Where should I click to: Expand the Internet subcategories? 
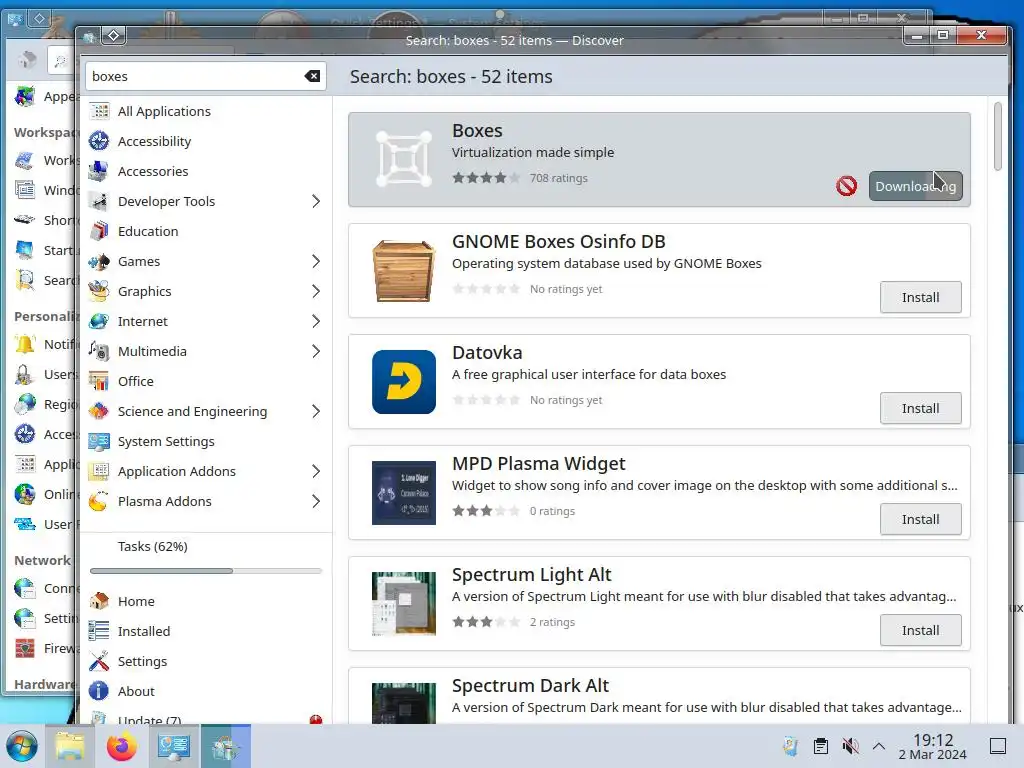[316, 321]
